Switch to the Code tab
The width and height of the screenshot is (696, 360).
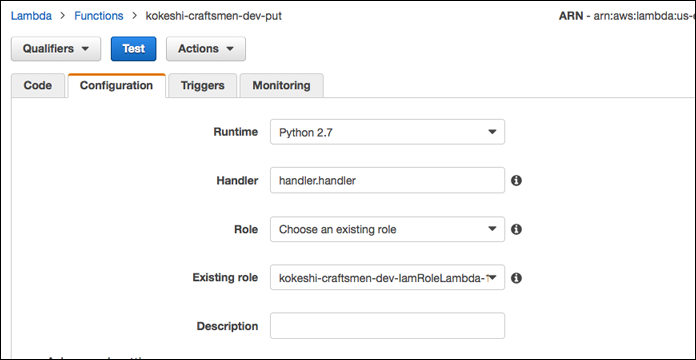[38, 85]
